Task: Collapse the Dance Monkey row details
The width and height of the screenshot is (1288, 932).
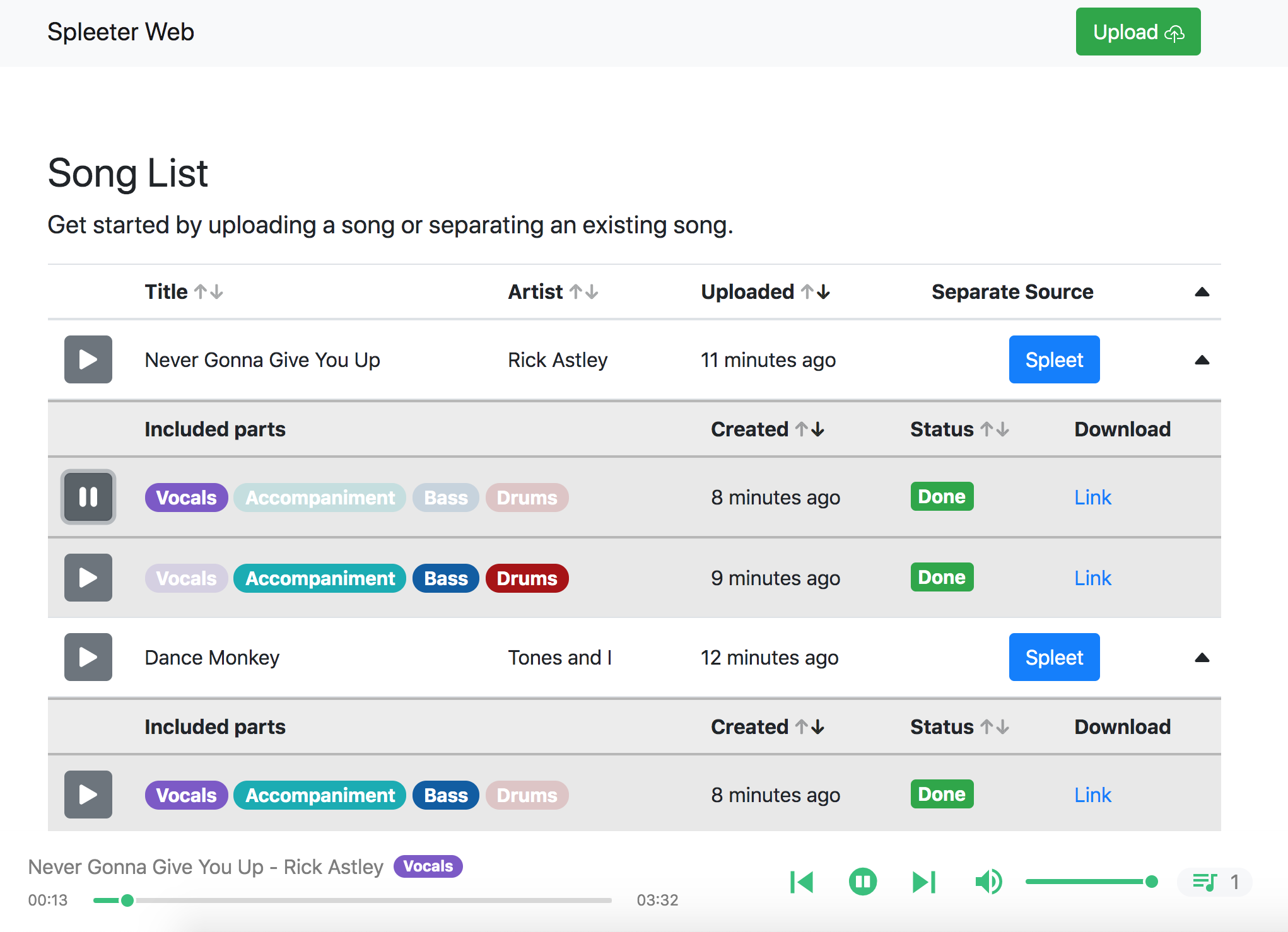Action: 1202,658
